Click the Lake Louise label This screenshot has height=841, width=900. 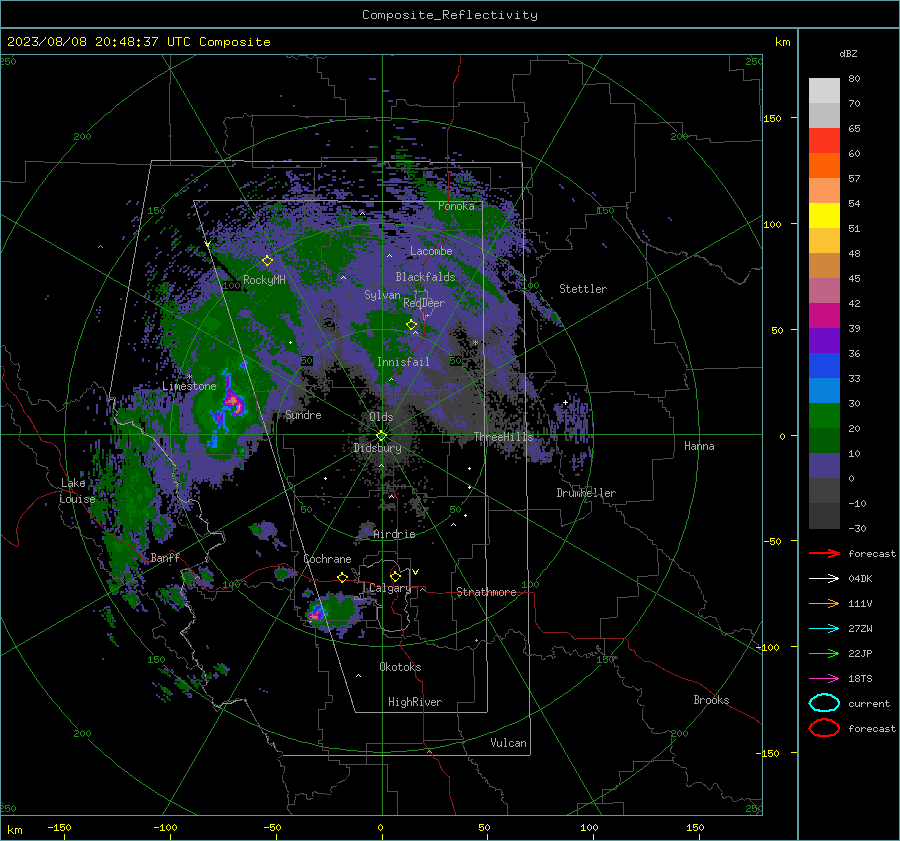pyautogui.click(x=77, y=491)
